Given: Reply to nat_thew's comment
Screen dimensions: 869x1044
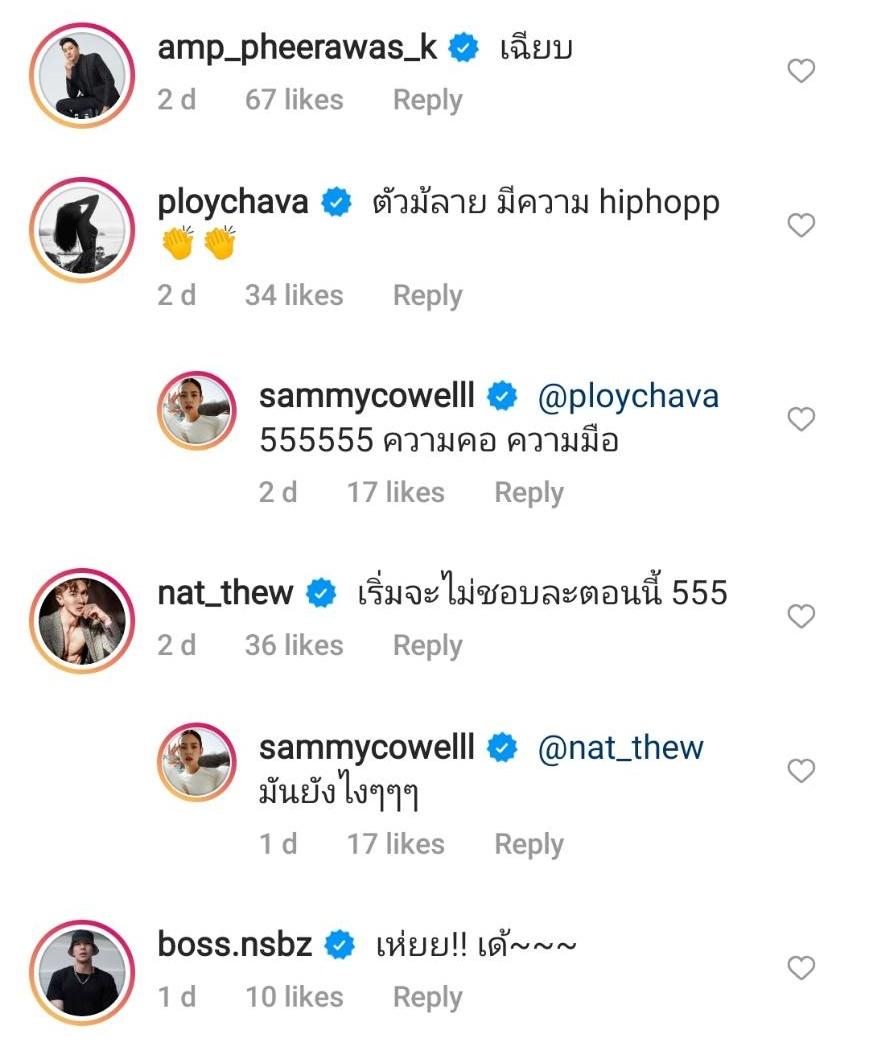Looking at the screenshot, I should 427,646.
